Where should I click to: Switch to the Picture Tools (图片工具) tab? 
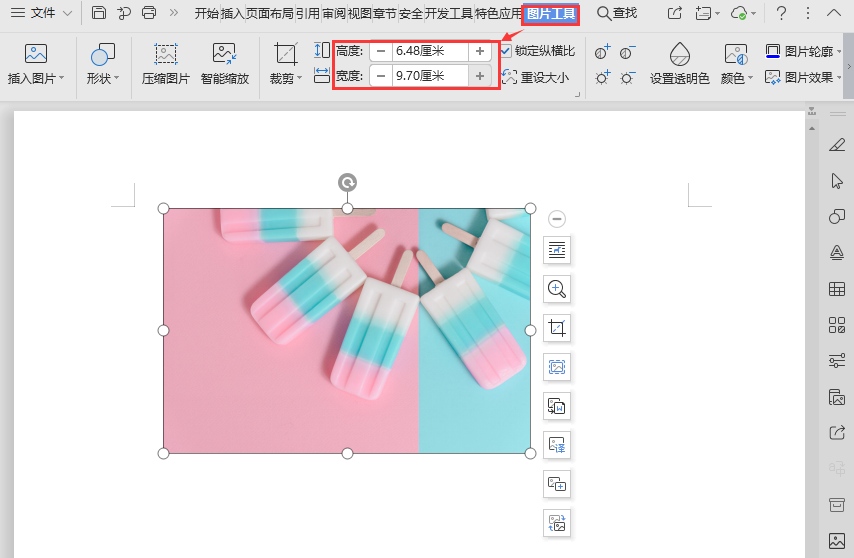pyautogui.click(x=551, y=13)
